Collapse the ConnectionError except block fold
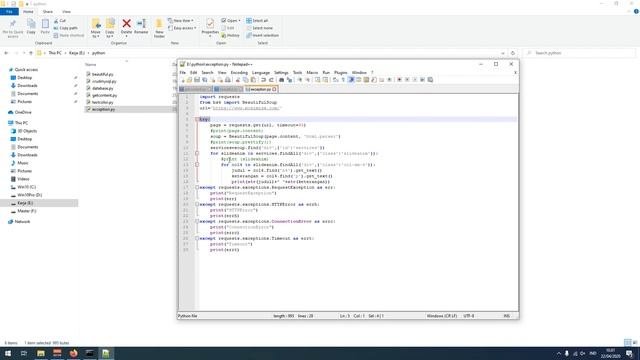This screenshot has height=360, width=640. point(197,221)
